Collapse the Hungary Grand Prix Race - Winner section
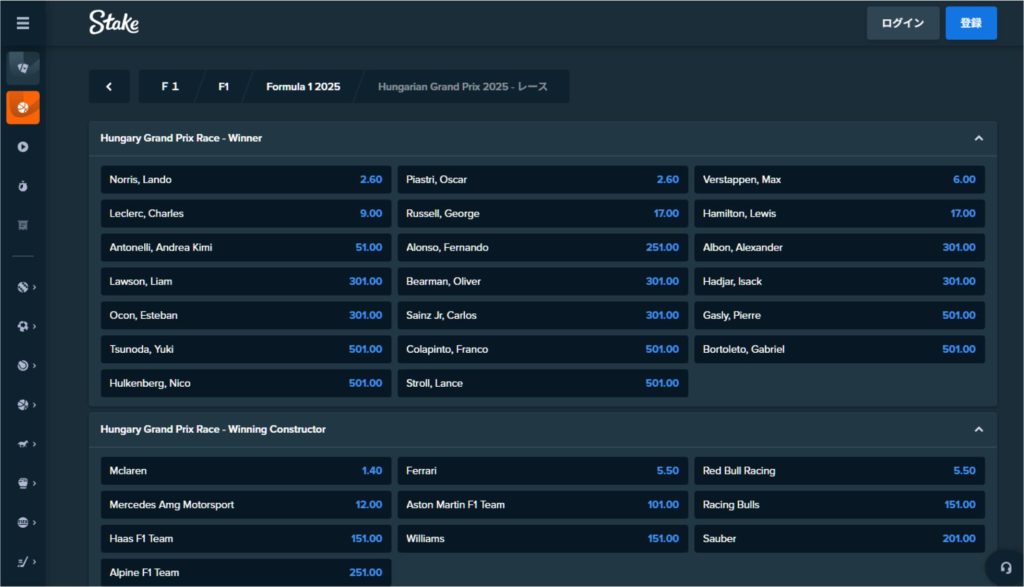This screenshot has width=1024, height=587. [978, 138]
